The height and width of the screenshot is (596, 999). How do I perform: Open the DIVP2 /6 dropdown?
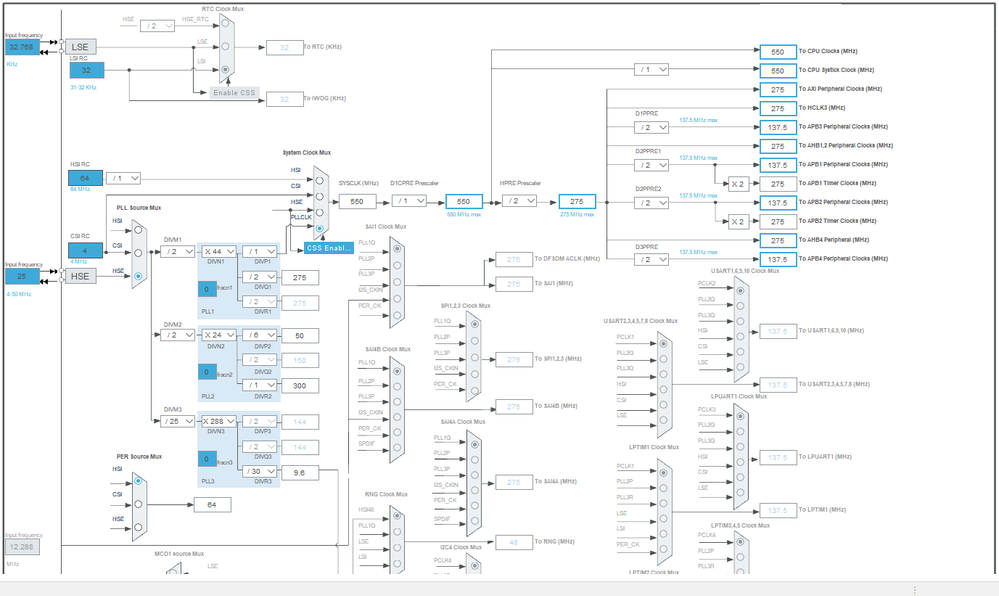pyautogui.click(x=259, y=335)
